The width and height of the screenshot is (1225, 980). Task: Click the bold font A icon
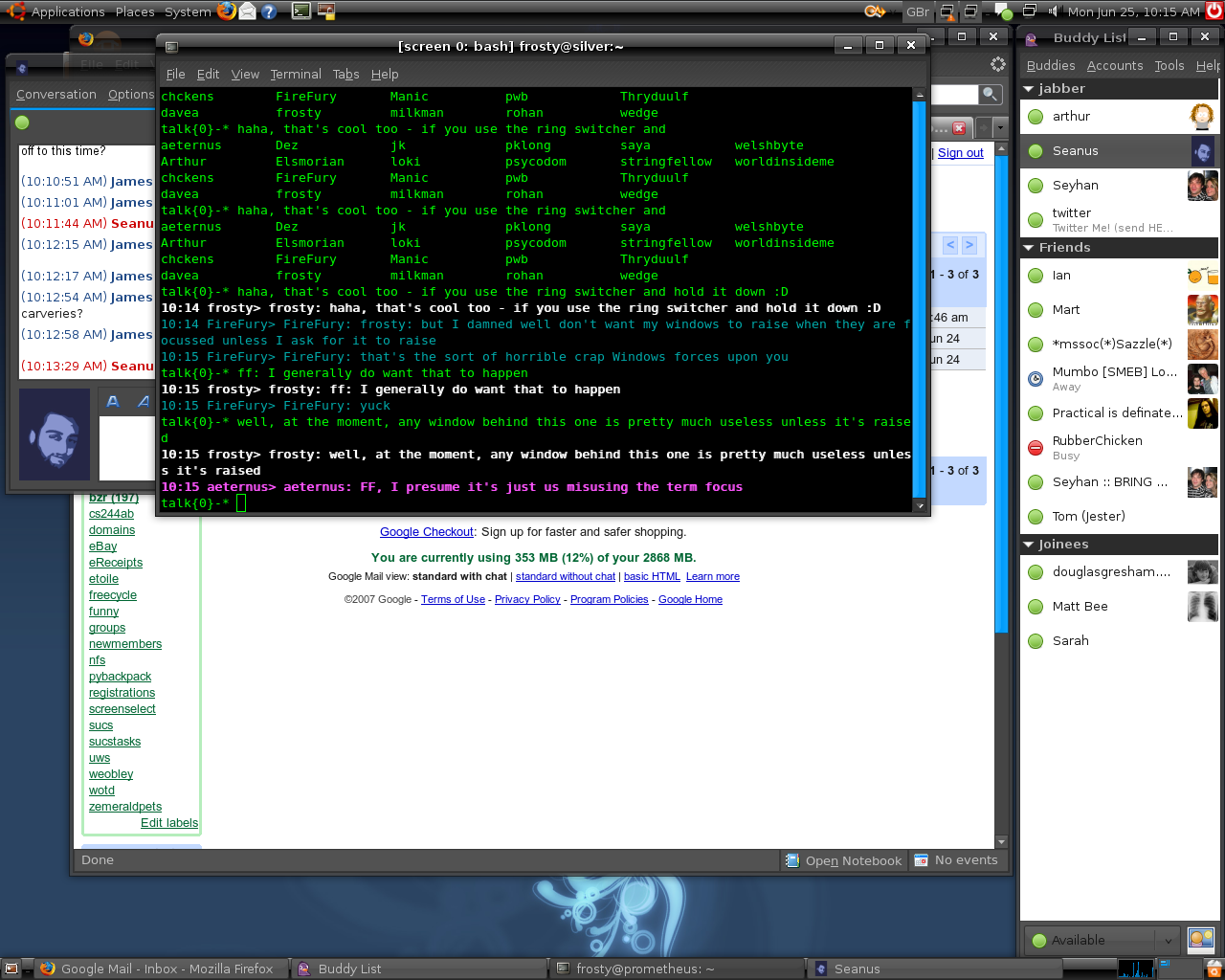(113, 402)
